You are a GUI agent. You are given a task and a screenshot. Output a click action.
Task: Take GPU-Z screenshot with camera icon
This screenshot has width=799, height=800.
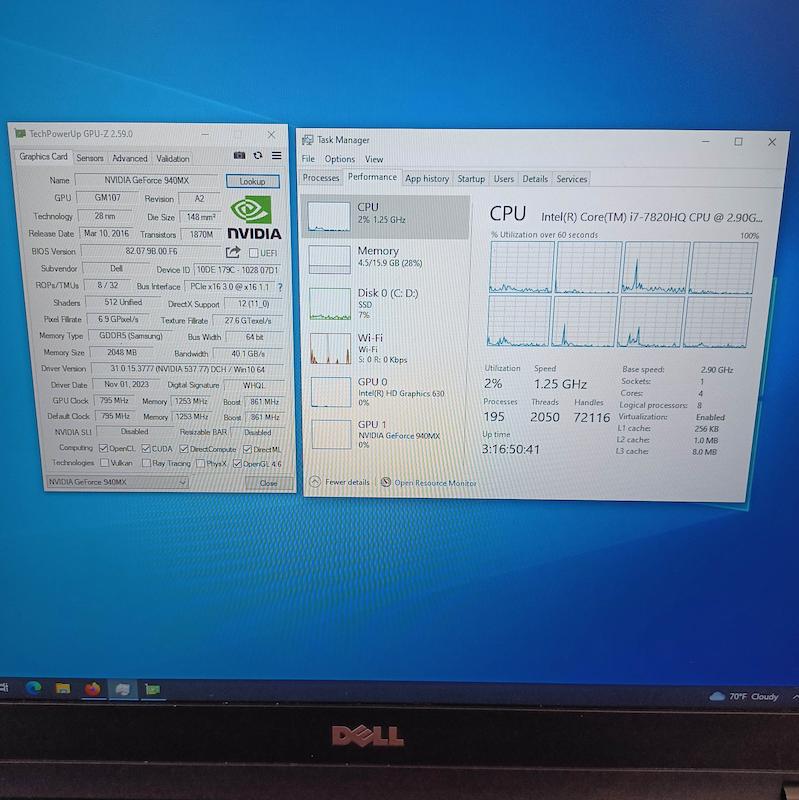coord(239,155)
